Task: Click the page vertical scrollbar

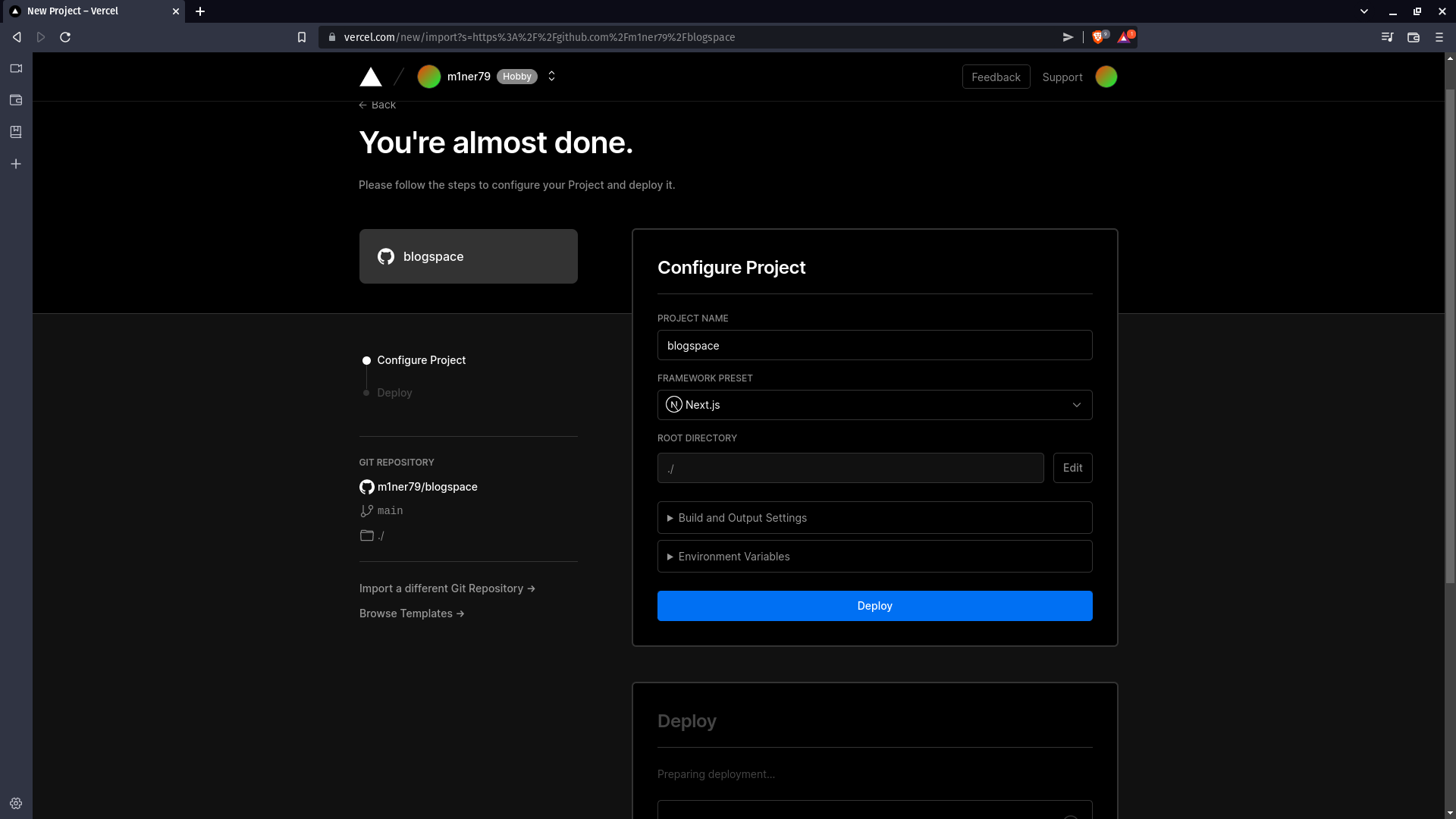Action: [x=1450, y=337]
